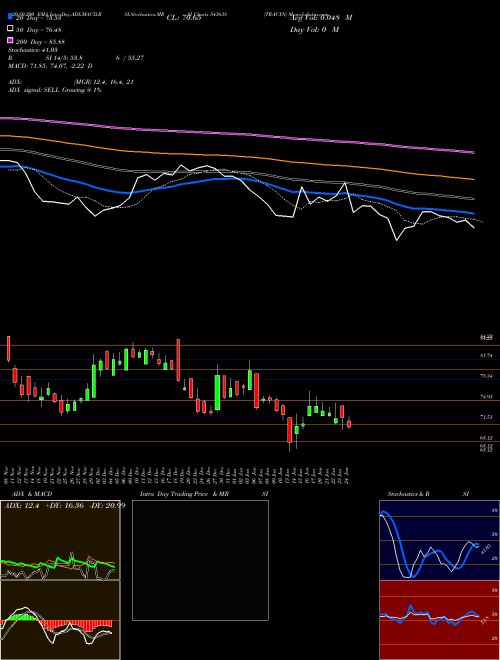Open the red RSI chart panel
This screenshot has width=500, height=660.
coord(439,620)
